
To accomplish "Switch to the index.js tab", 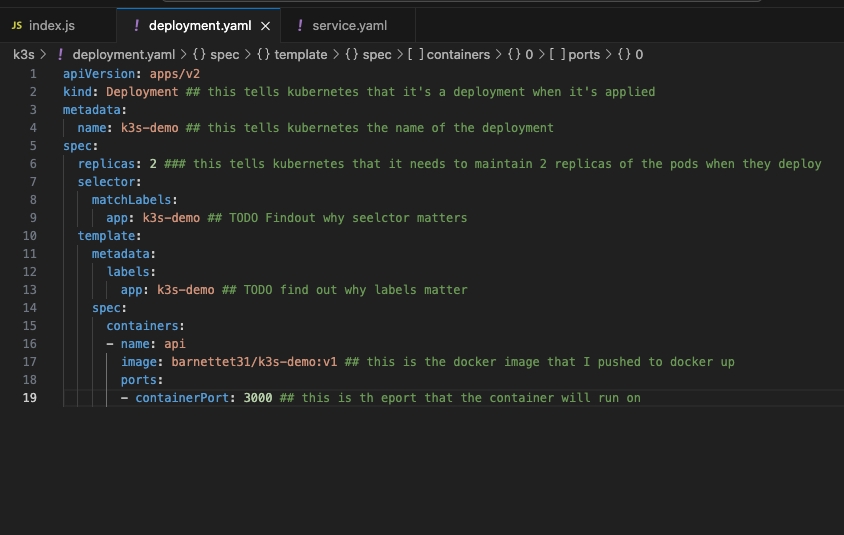I will click(x=51, y=25).
